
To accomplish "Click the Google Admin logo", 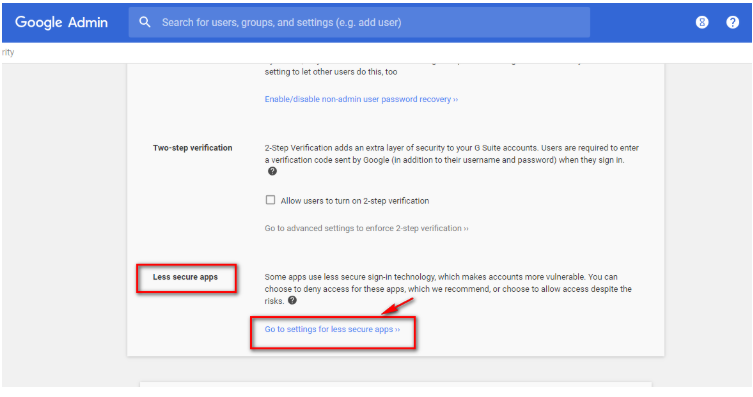I will (x=61, y=22).
